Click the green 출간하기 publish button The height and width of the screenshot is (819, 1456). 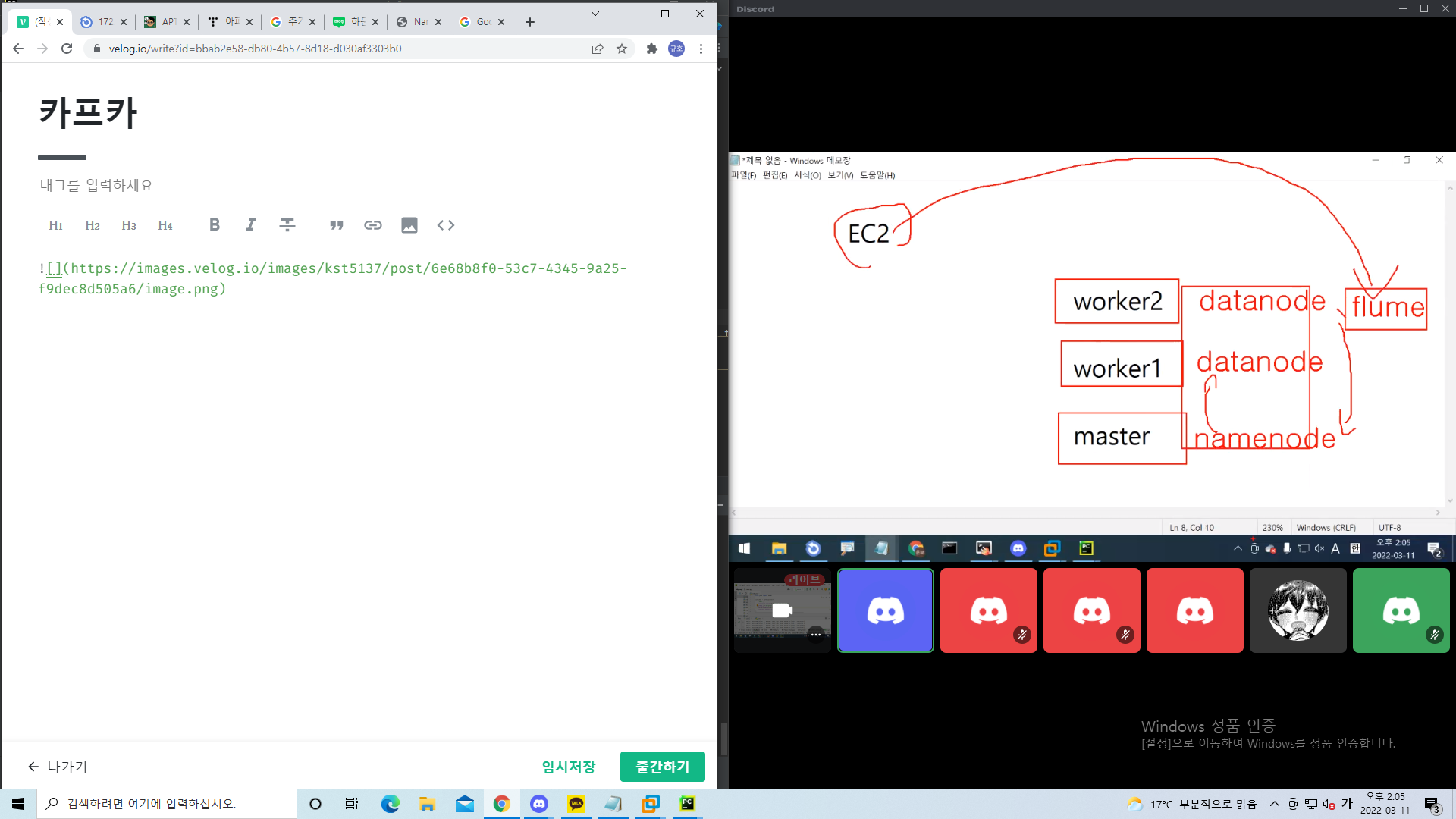click(662, 767)
